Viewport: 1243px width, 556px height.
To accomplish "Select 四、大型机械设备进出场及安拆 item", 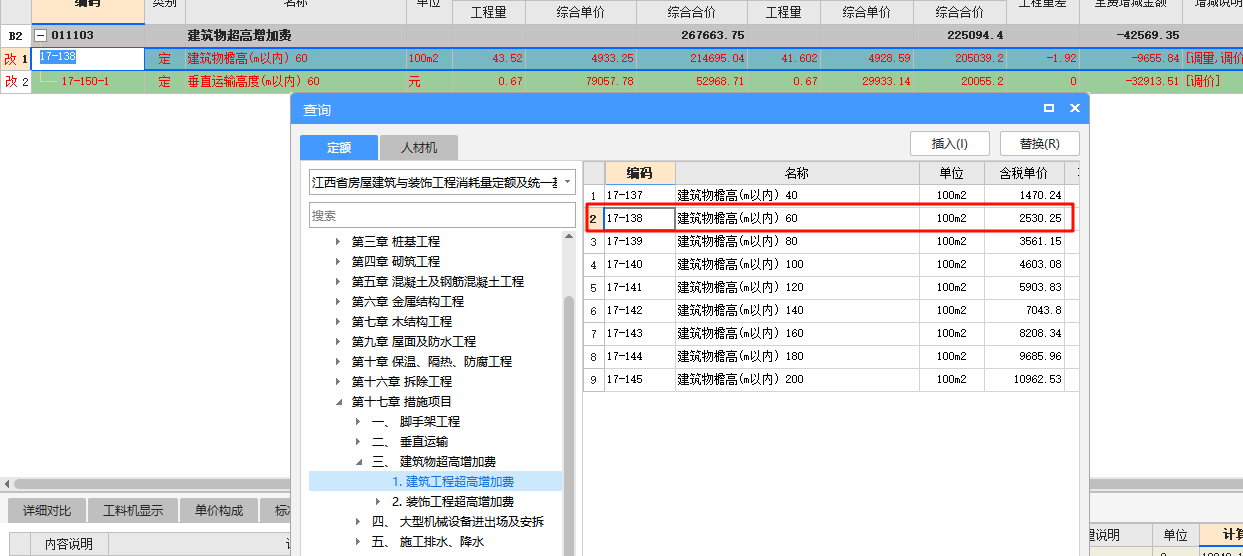I will (x=458, y=522).
